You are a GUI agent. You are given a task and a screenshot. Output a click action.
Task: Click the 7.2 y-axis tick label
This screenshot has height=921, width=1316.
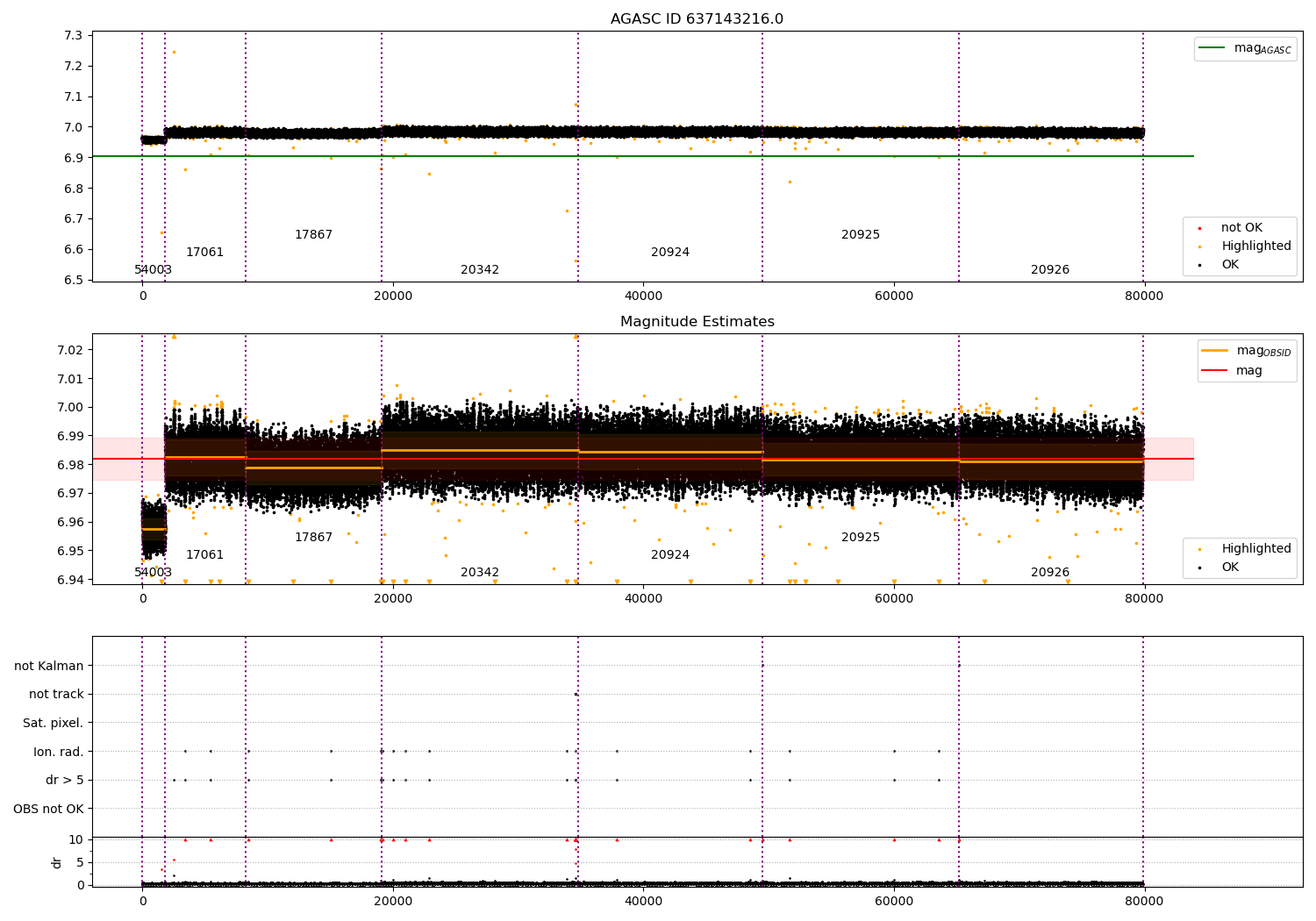point(75,67)
